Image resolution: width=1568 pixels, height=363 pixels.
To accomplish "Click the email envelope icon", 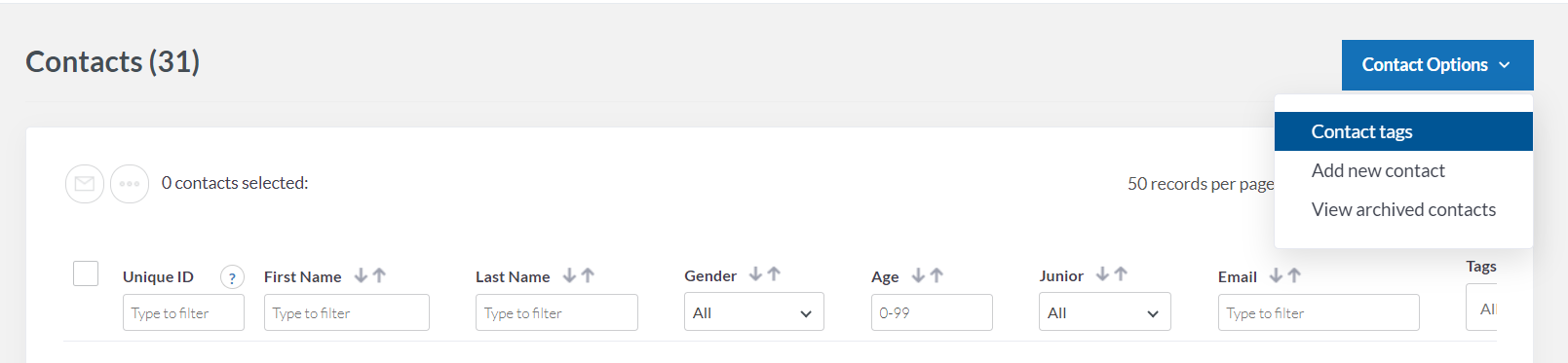I will tap(85, 184).
